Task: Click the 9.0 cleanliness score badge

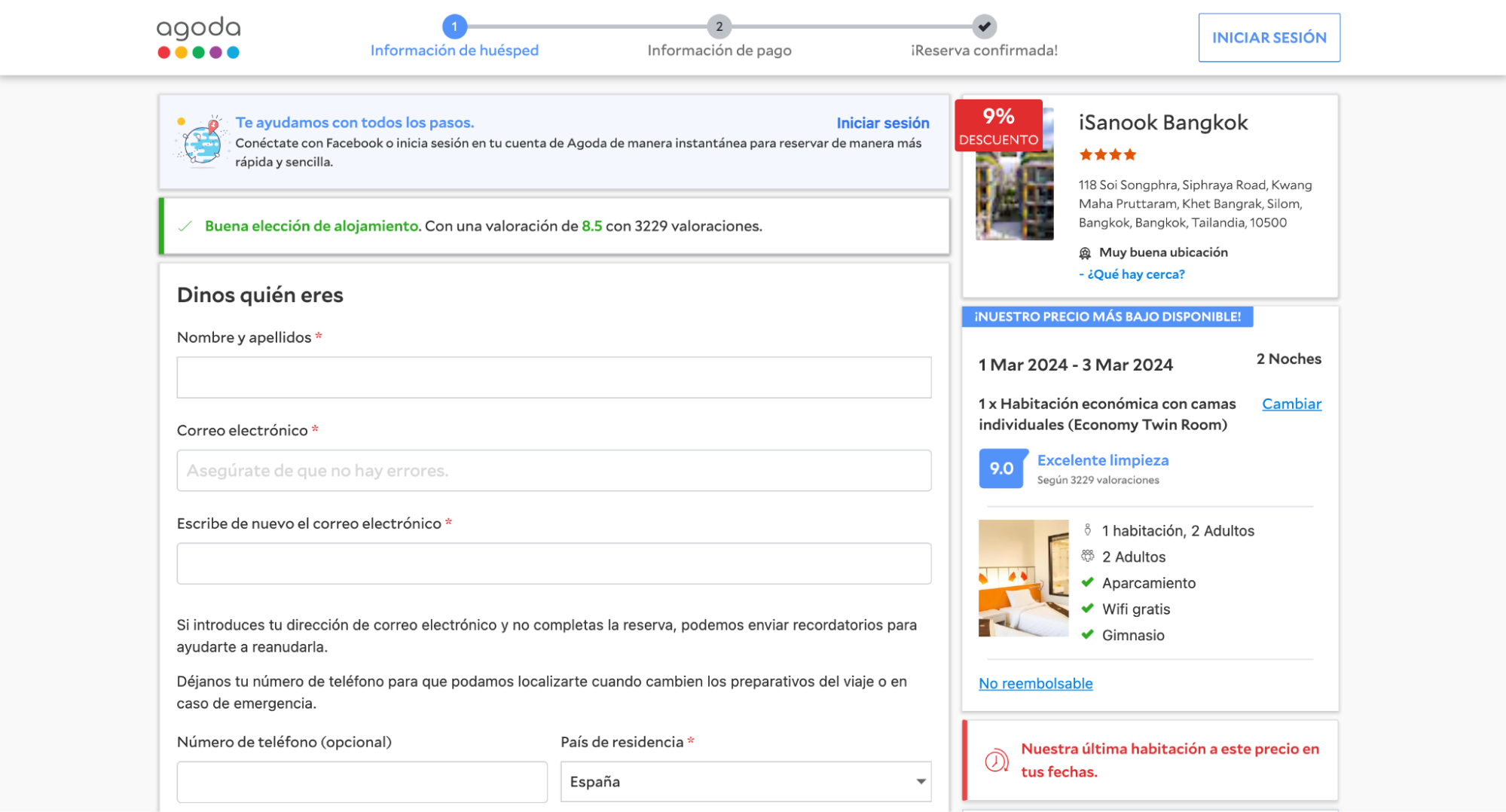Action: [x=1002, y=469]
